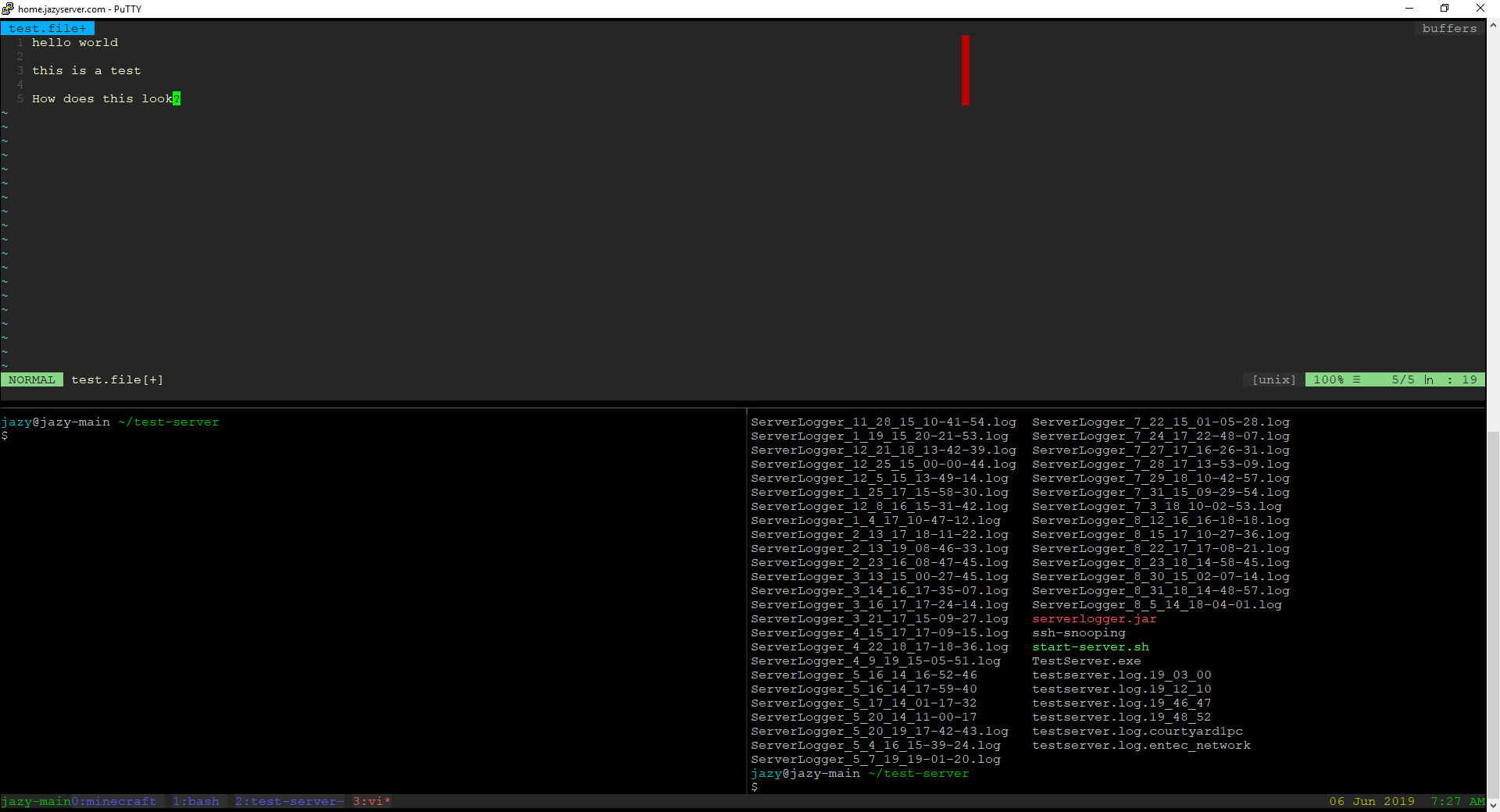1500x812 pixels.
Task: Click the NORMAL mode indicator
Action: [x=31, y=379]
